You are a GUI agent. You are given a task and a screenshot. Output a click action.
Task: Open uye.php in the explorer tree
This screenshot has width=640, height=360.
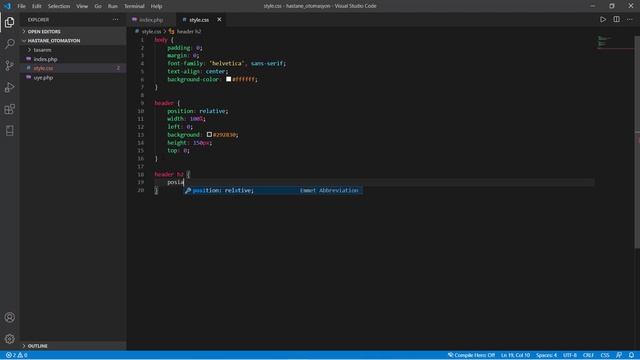[73, 78]
